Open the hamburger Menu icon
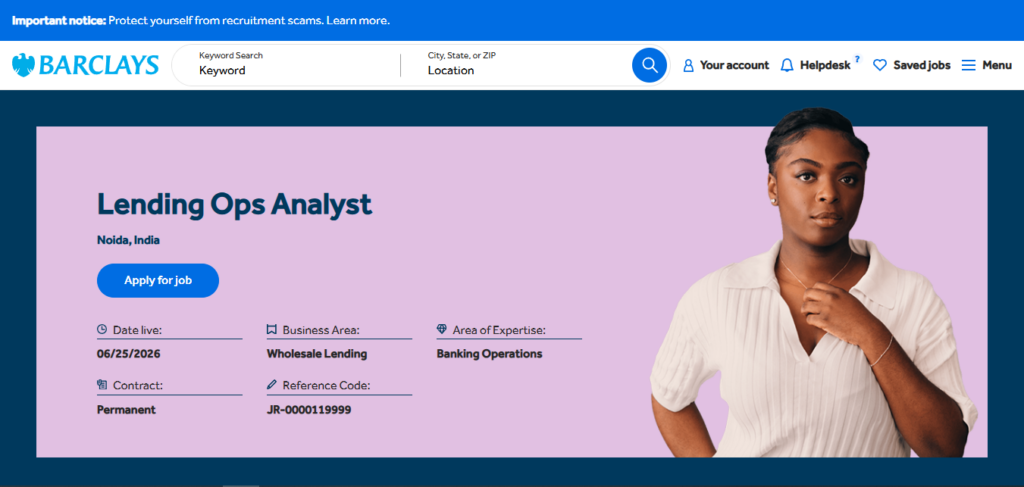The image size is (1024, 487). pyautogui.click(x=968, y=65)
